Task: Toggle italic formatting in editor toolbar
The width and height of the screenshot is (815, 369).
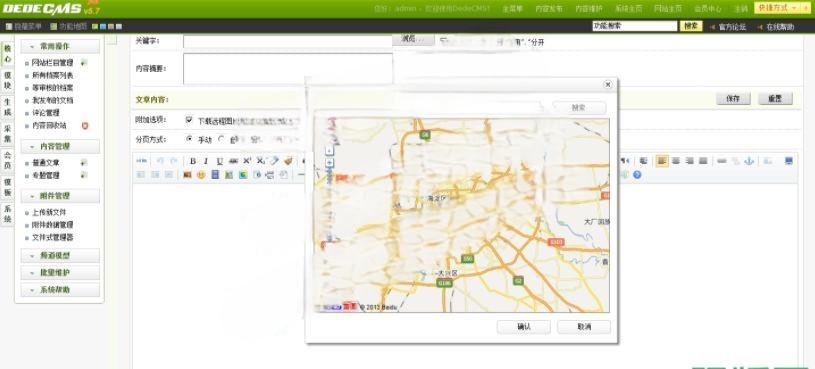Action: pos(206,161)
